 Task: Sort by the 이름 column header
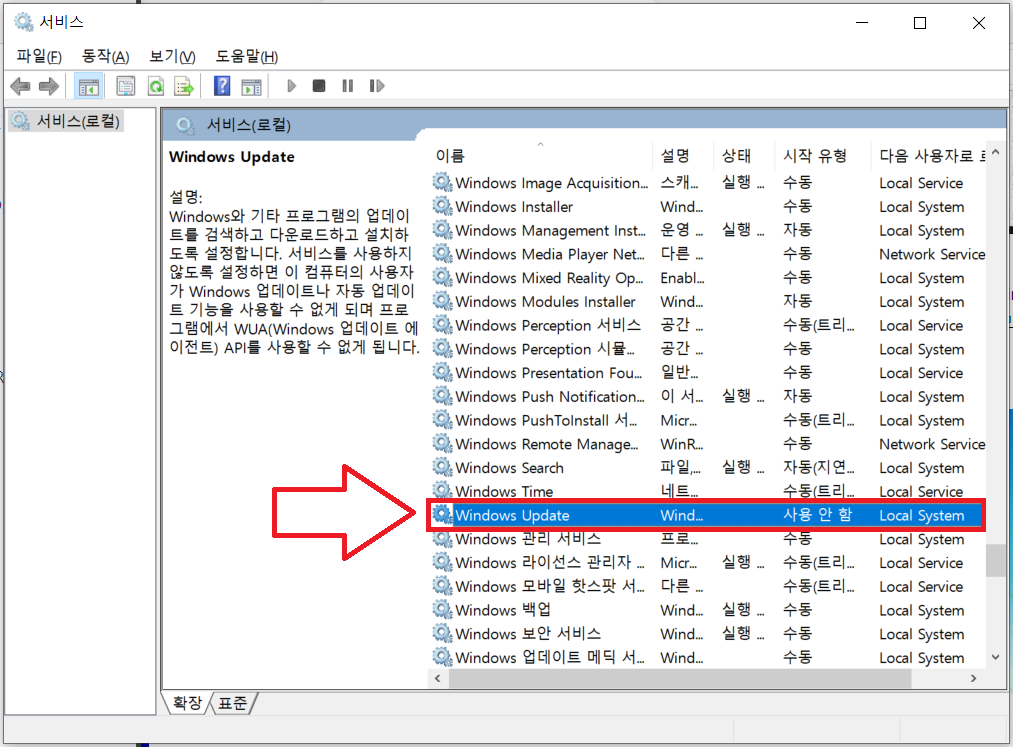click(x=540, y=155)
